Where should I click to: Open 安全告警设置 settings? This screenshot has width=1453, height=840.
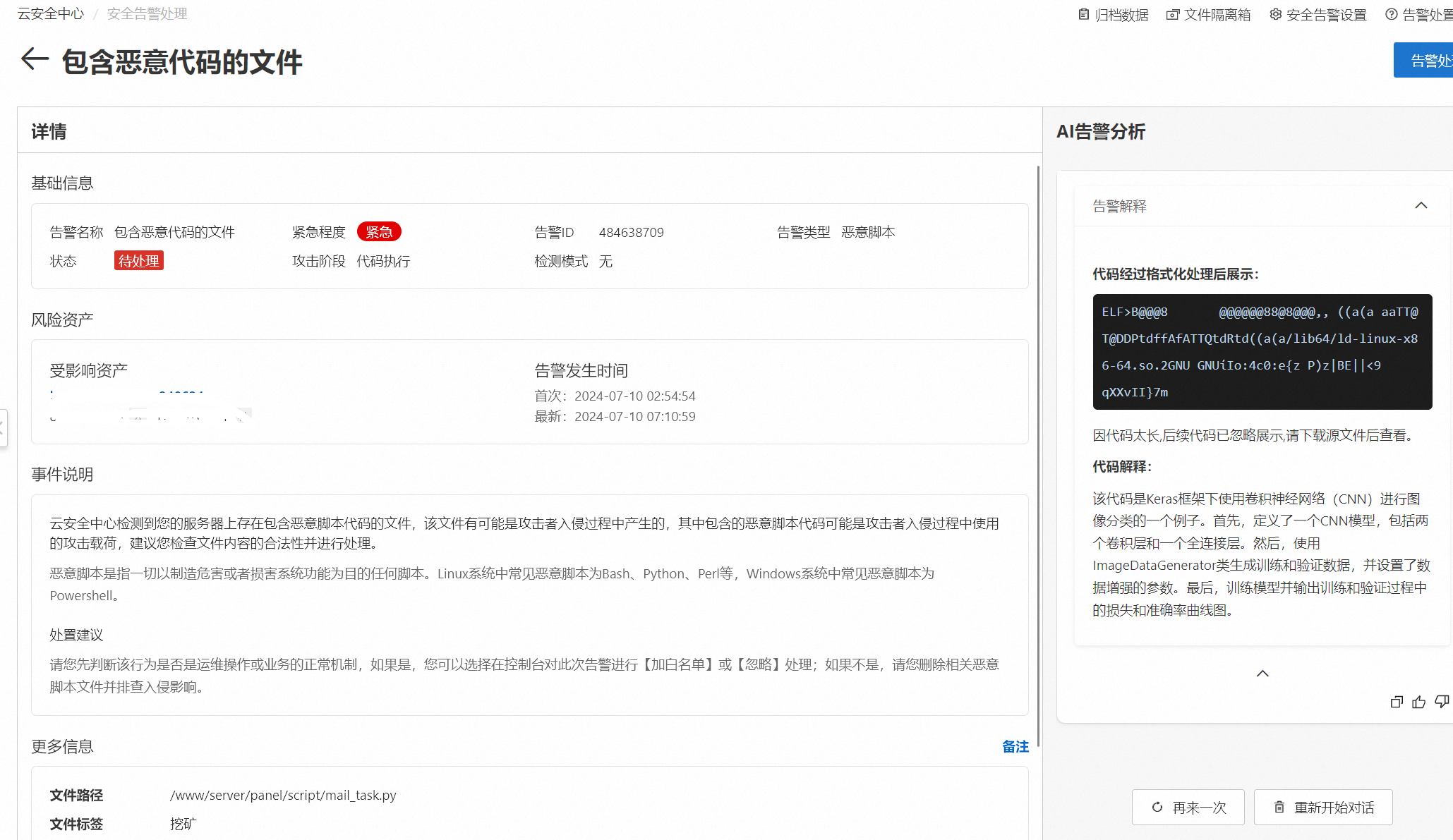1318,15
